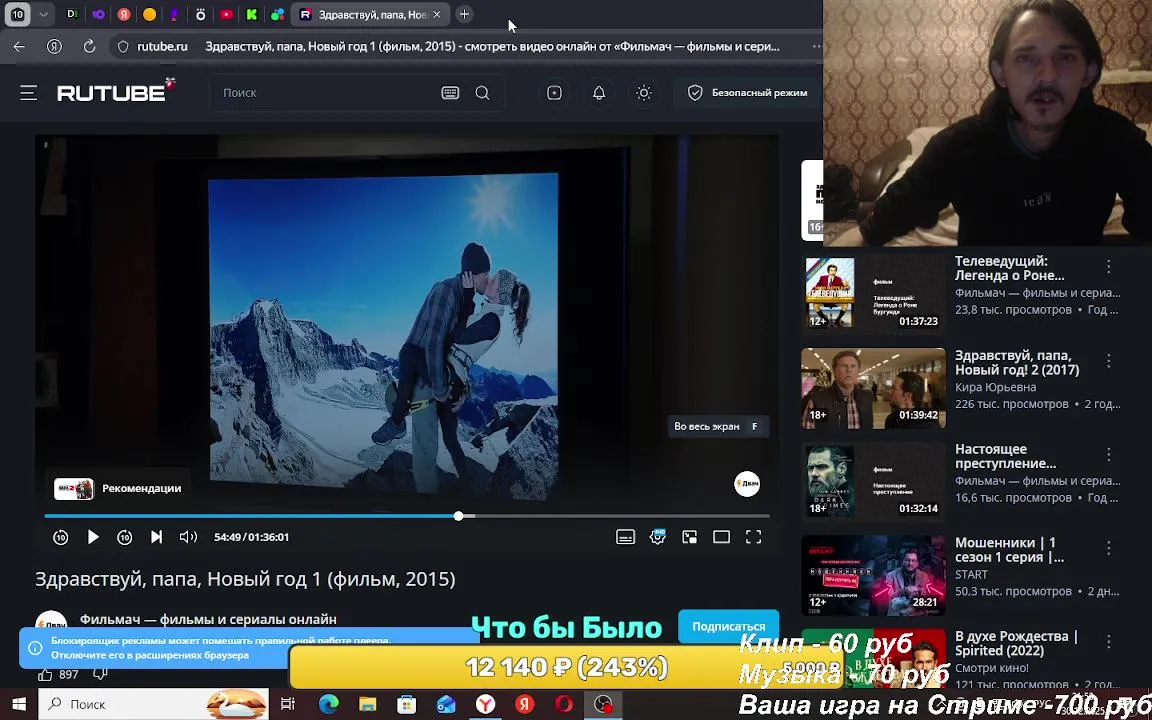Toggle subtitles in the player

[625, 537]
